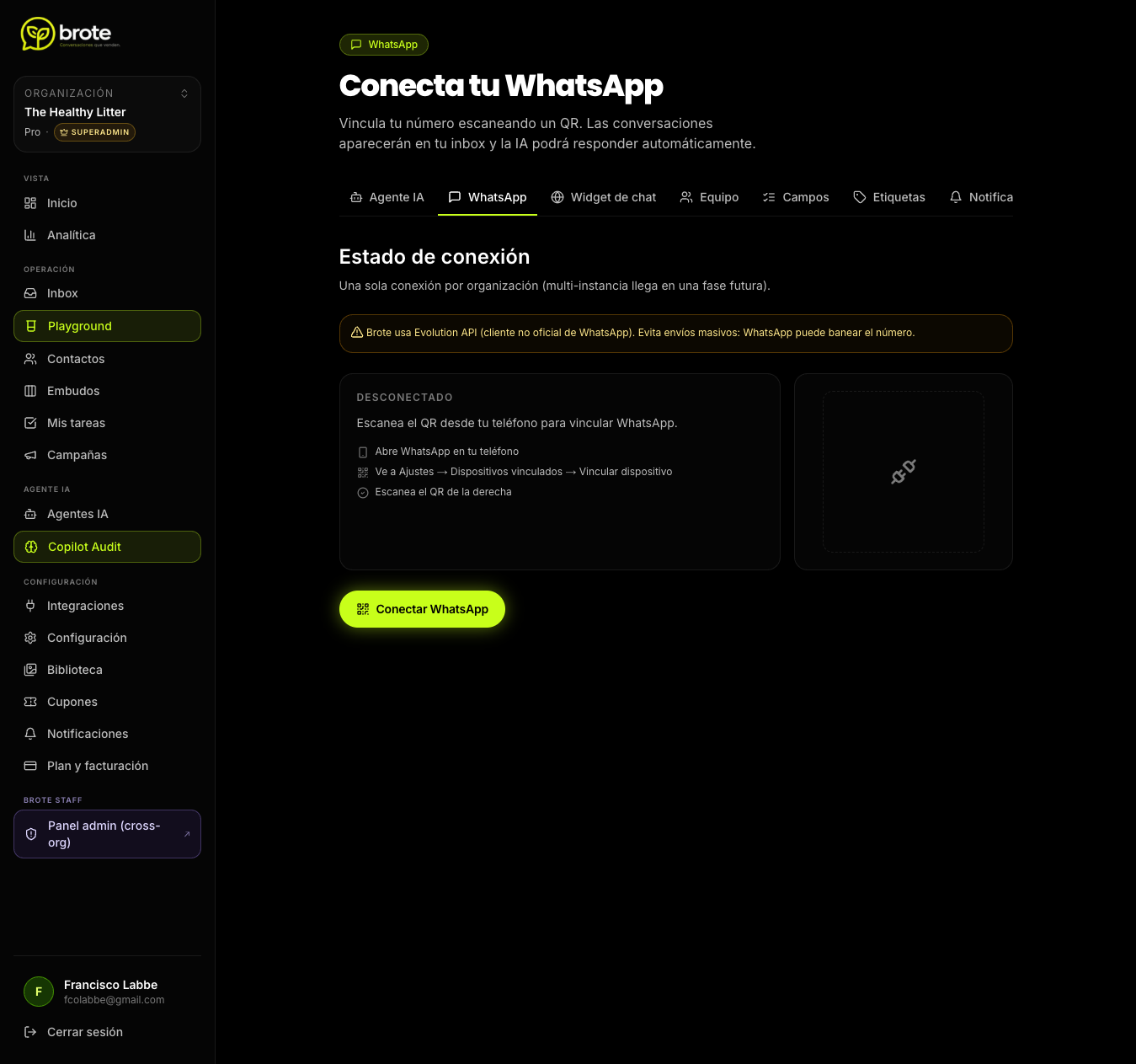
Task: Click 'Escanea el QR de la derecha' step
Action: pyautogui.click(x=444, y=492)
